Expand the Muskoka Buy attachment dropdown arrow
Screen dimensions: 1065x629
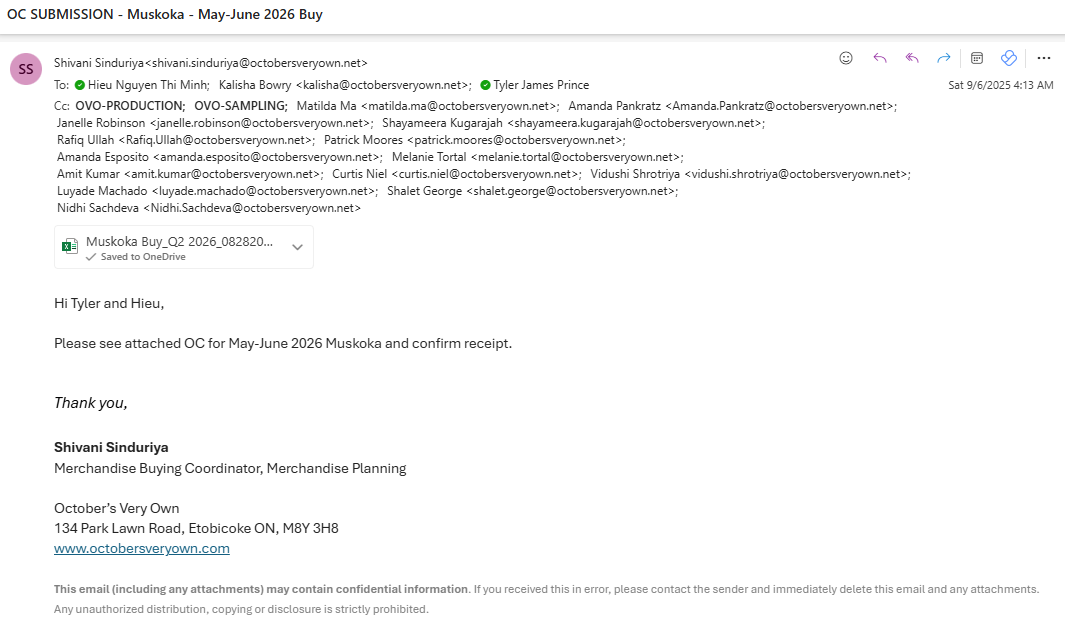[x=297, y=247]
